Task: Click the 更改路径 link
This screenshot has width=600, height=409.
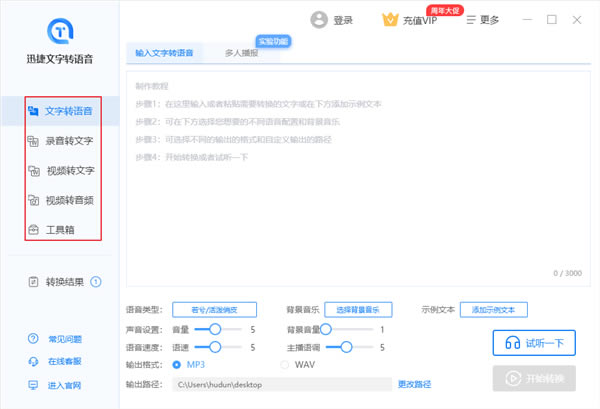Action: (414, 384)
